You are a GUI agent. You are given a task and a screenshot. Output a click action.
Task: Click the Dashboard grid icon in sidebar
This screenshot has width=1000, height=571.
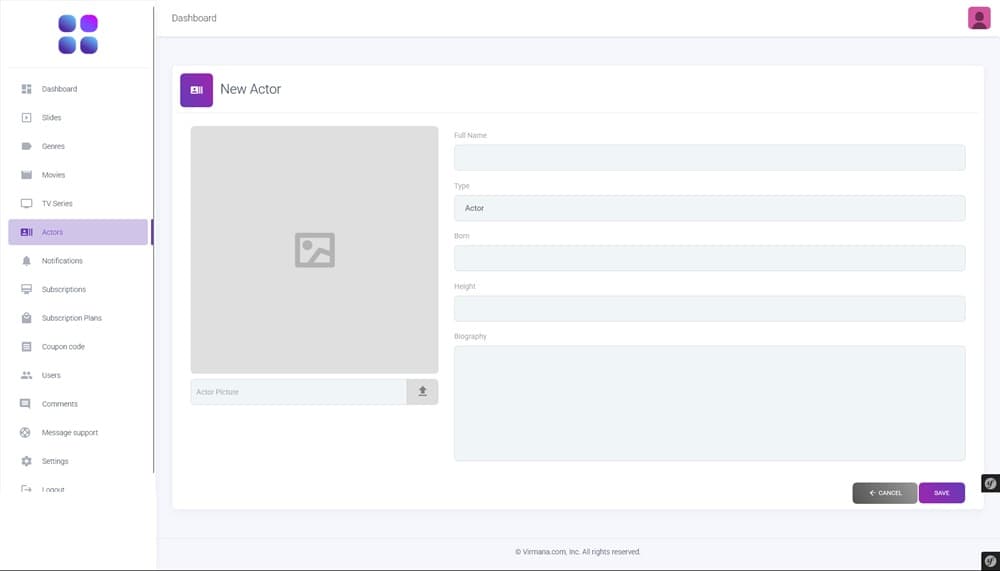click(x=27, y=89)
